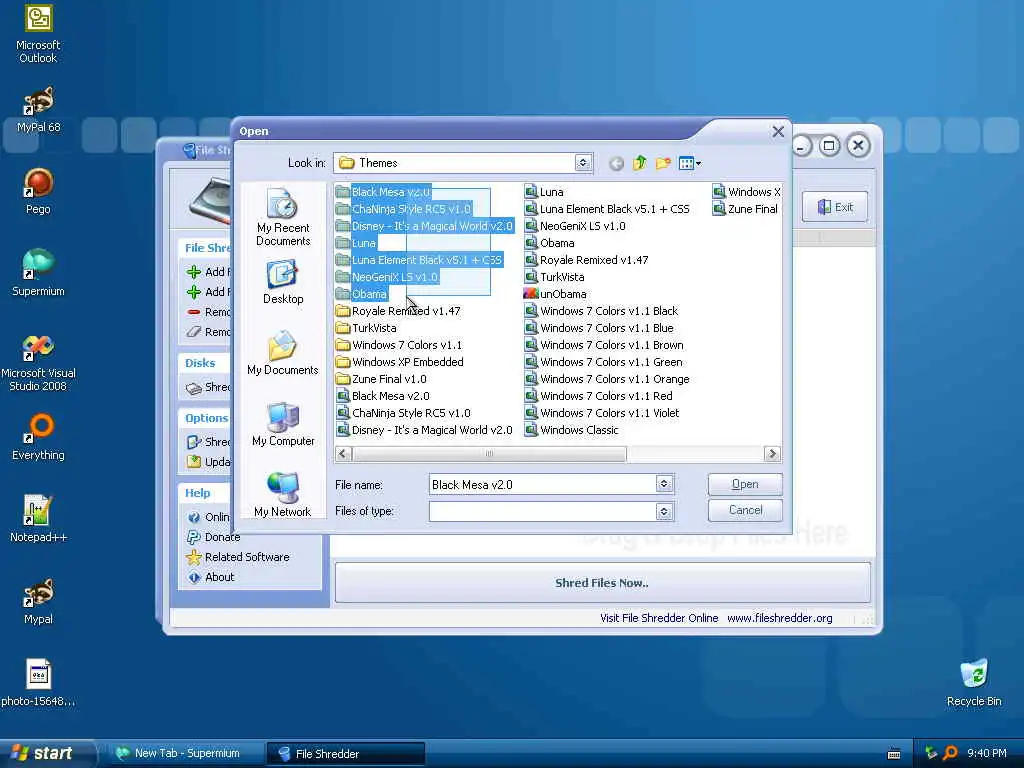Open the View menu icon in dialog
This screenshot has height=768, width=1024.
tap(689, 163)
